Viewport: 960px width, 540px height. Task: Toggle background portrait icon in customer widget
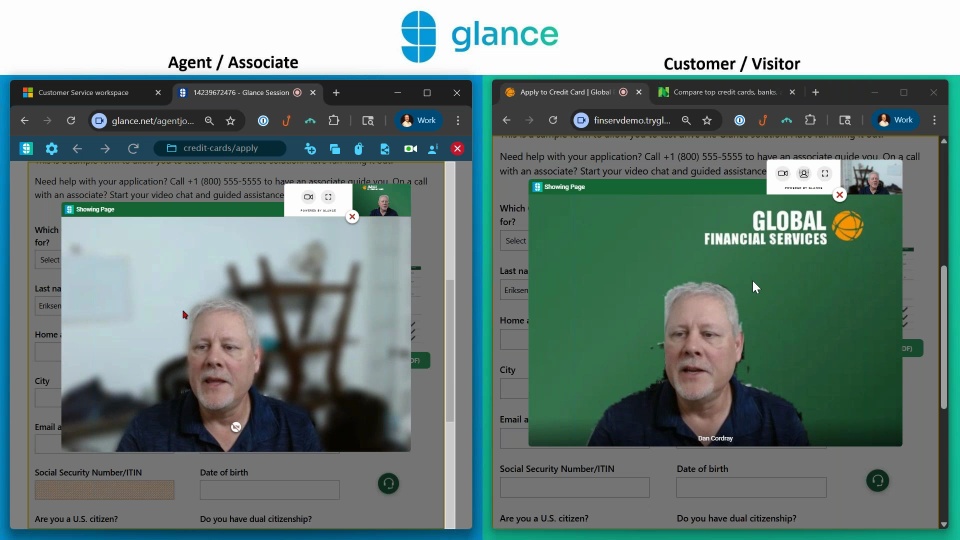(804, 173)
